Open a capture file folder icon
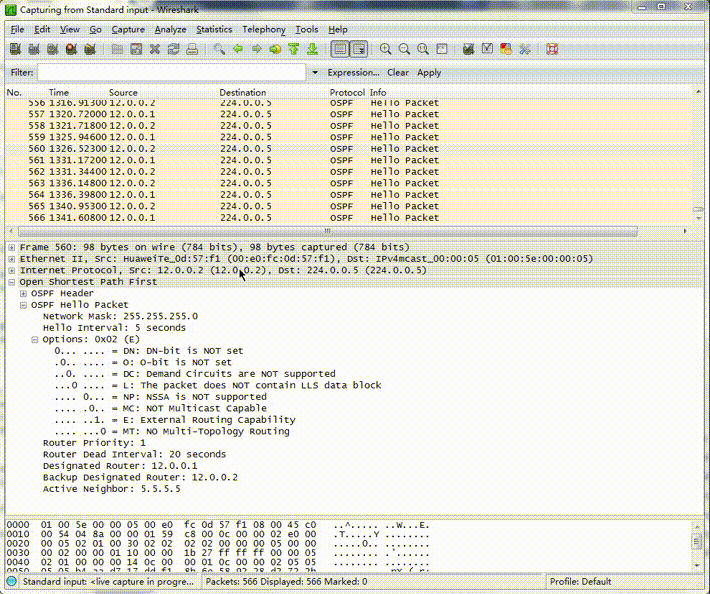Image resolution: width=710 pixels, height=594 pixels. [117, 49]
